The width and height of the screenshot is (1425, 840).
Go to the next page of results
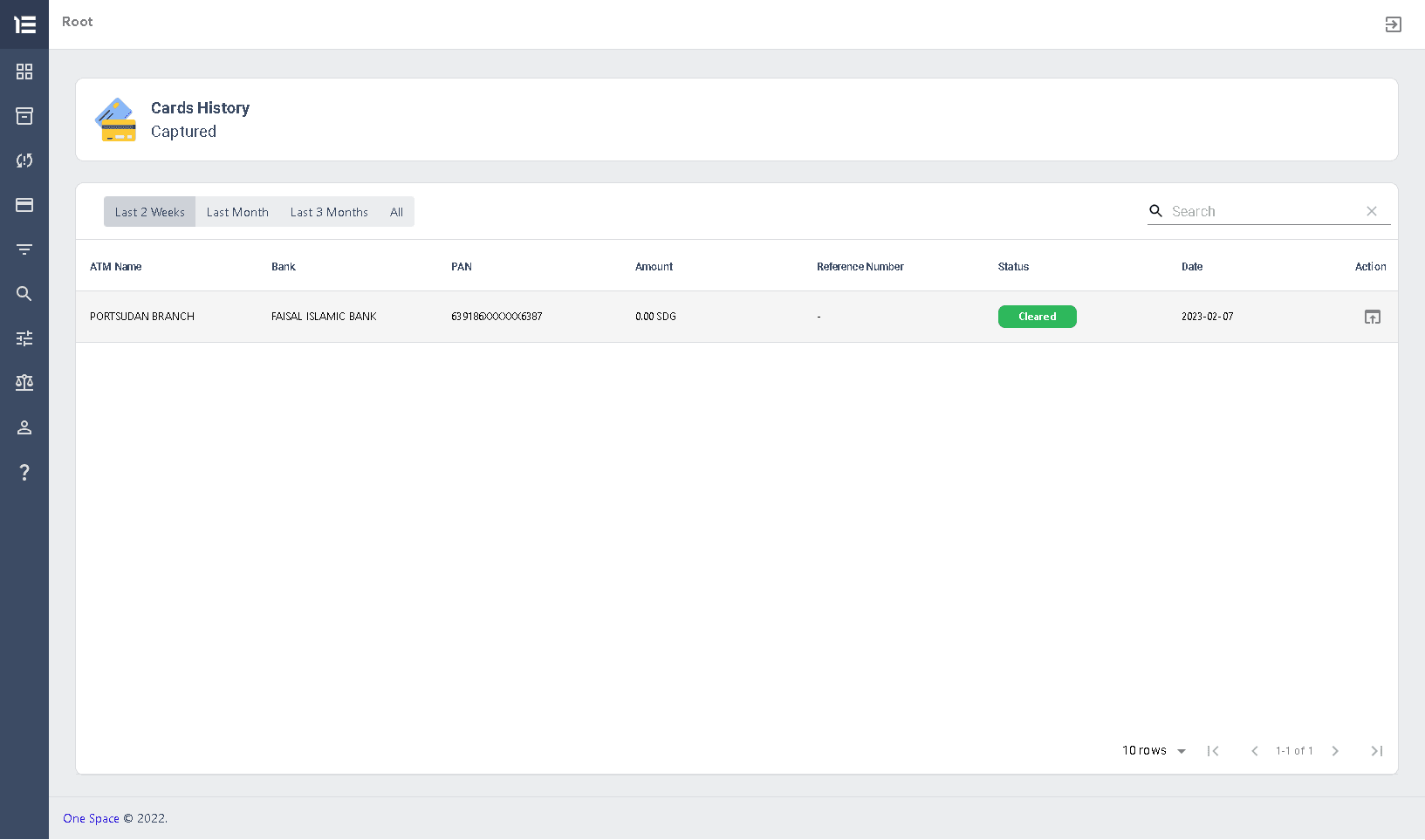[x=1335, y=750]
